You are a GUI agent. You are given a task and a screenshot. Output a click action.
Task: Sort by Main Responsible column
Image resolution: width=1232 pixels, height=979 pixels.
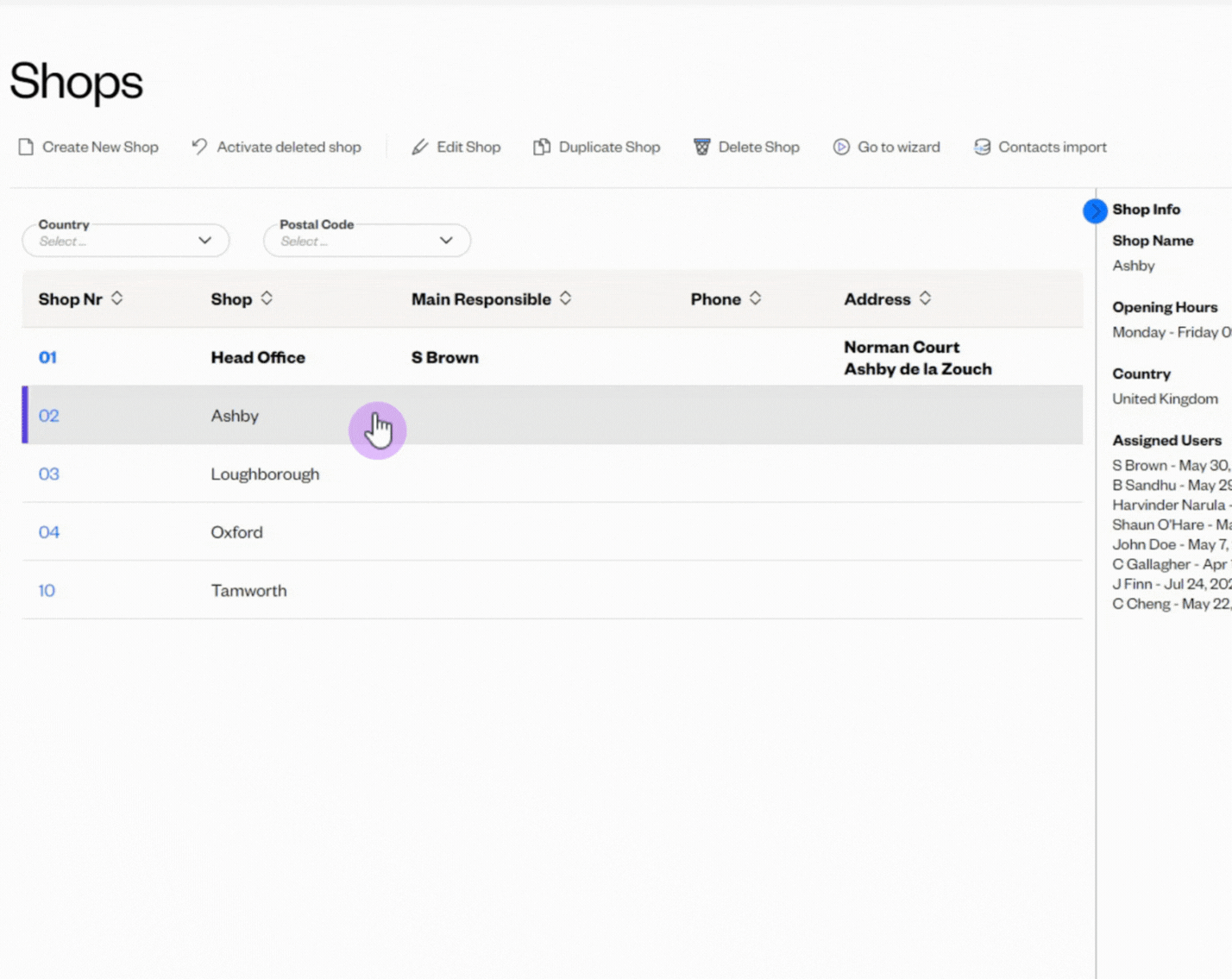click(566, 298)
